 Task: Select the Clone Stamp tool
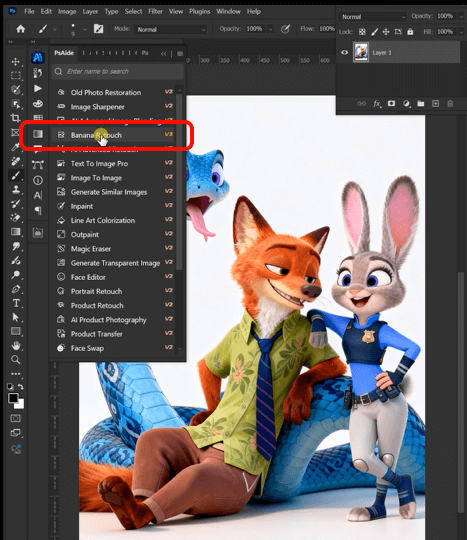[x=15, y=189]
